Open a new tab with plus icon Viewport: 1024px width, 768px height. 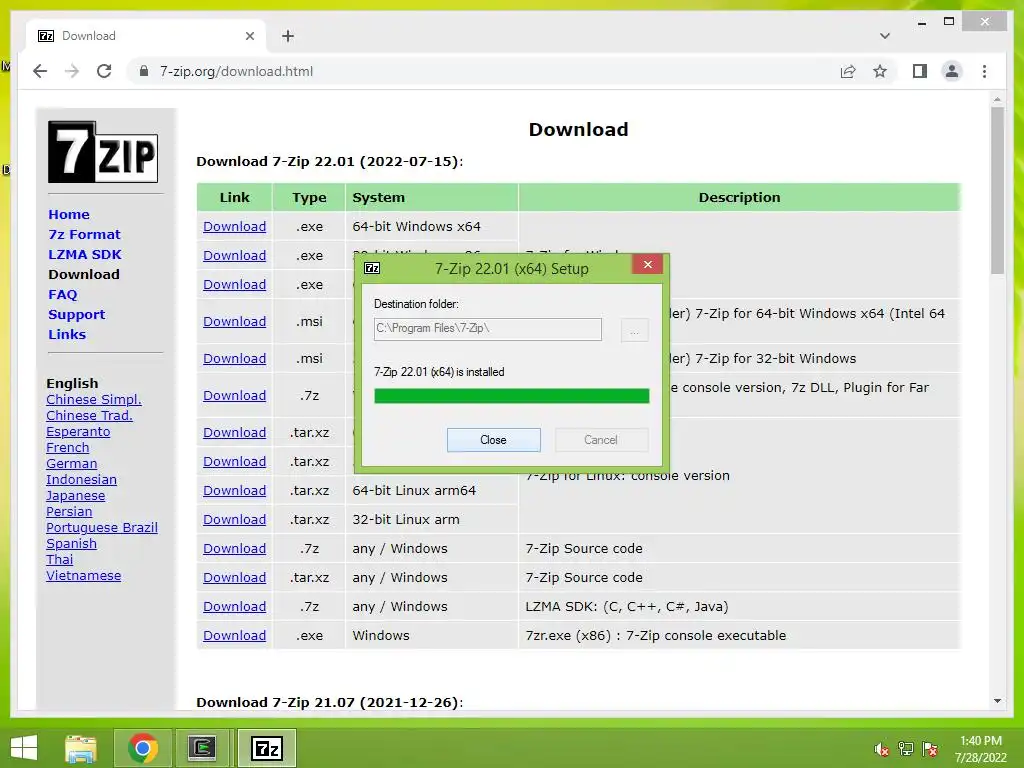click(288, 36)
